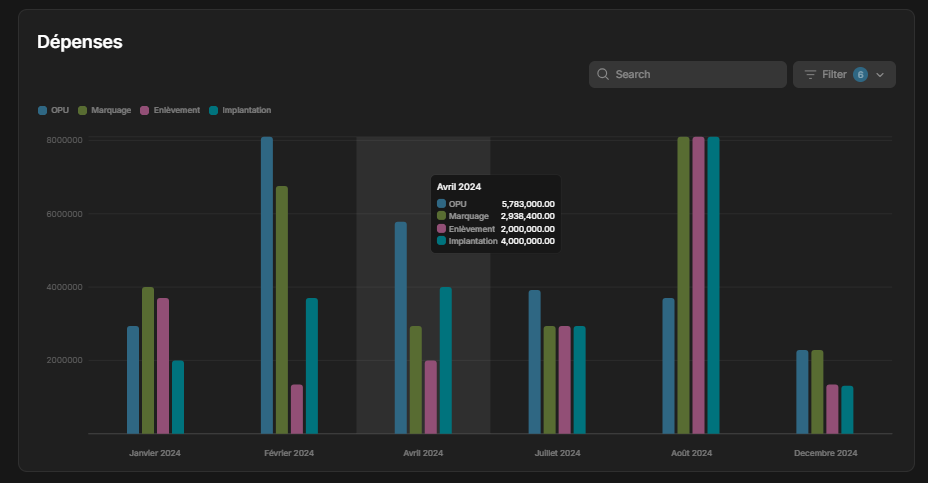Toggle the Implantation legend series
This screenshot has width=928, height=483.
240,110
